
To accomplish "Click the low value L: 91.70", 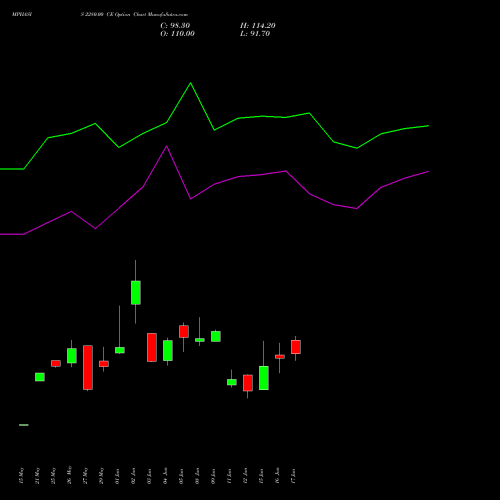I will tap(255, 34).
